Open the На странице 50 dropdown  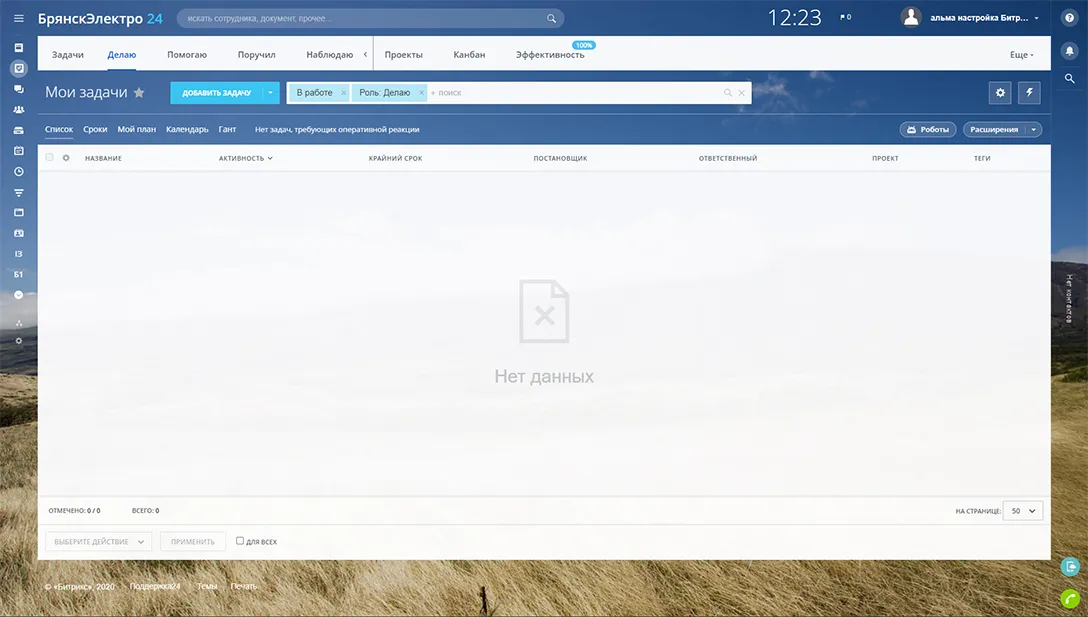(x=1023, y=511)
